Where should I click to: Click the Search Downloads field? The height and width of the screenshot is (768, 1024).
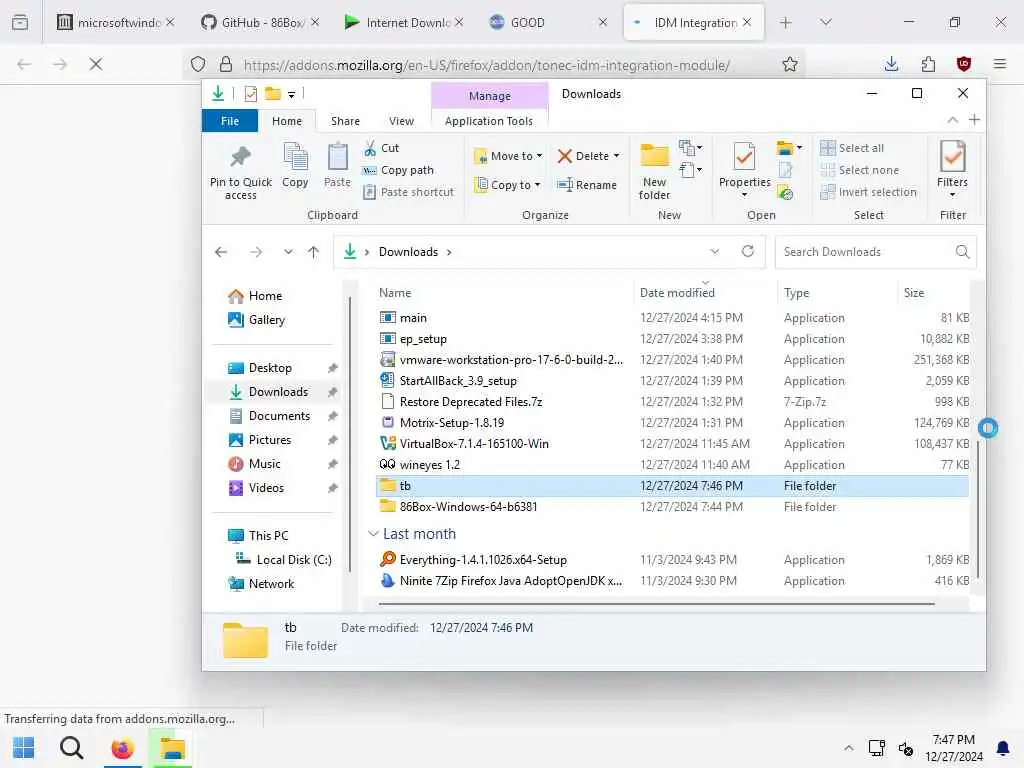pos(875,252)
